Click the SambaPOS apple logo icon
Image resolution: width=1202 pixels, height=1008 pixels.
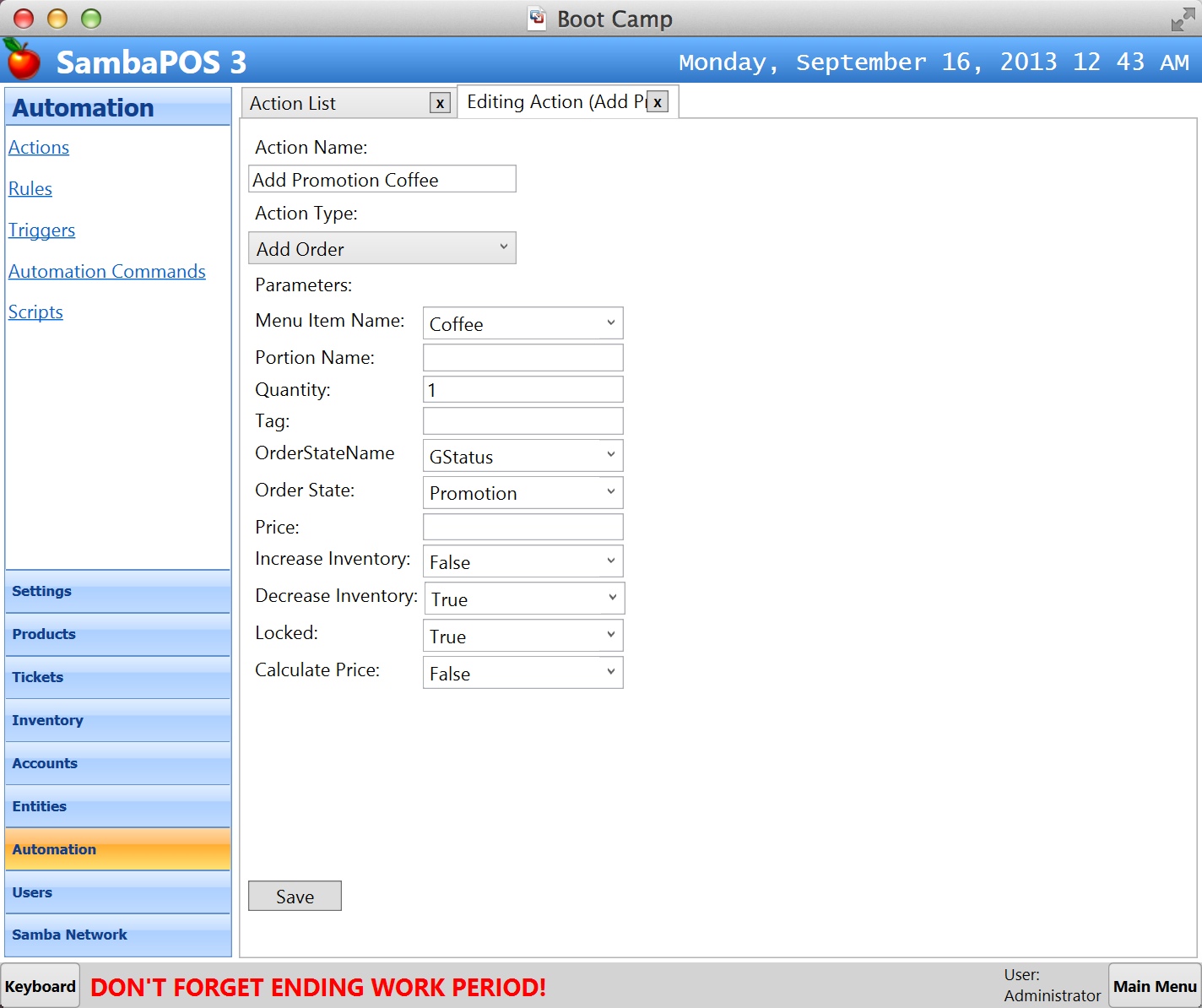coord(23,60)
